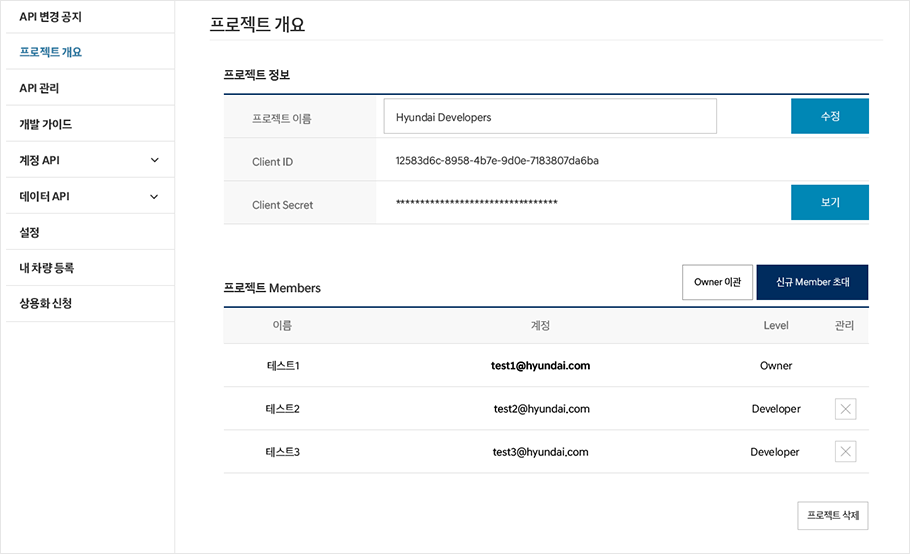The image size is (910, 554).
Task: Click the Owner level cell
Action: (776, 366)
